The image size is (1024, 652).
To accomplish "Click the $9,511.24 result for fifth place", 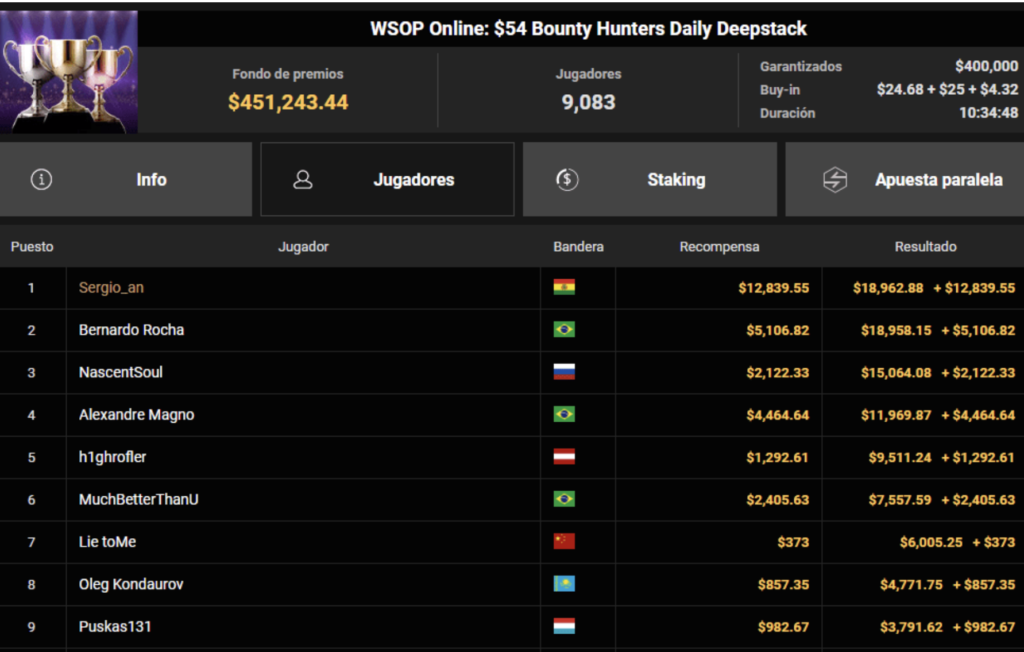I will click(x=900, y=457).
